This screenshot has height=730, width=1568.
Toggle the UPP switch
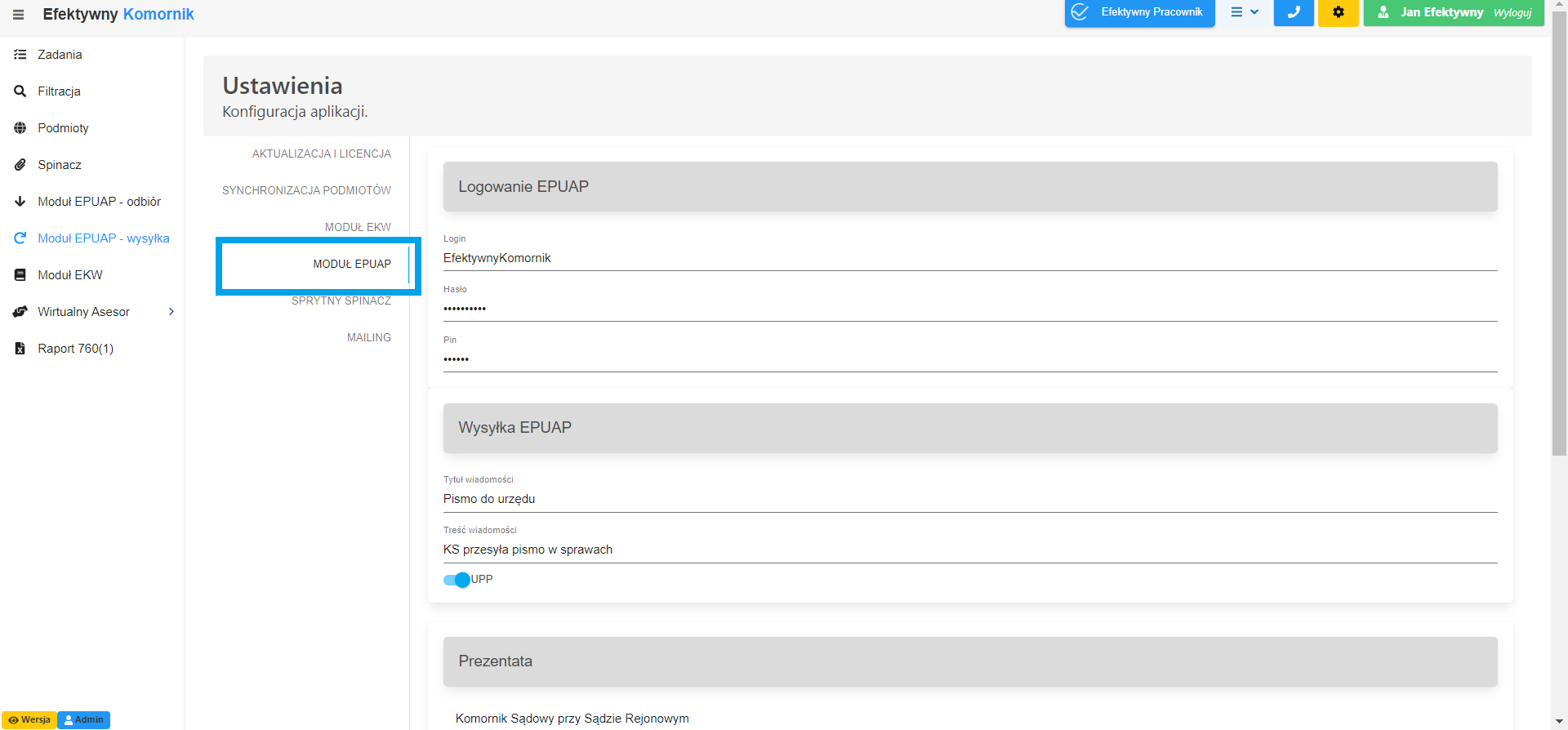click(457, 580)
